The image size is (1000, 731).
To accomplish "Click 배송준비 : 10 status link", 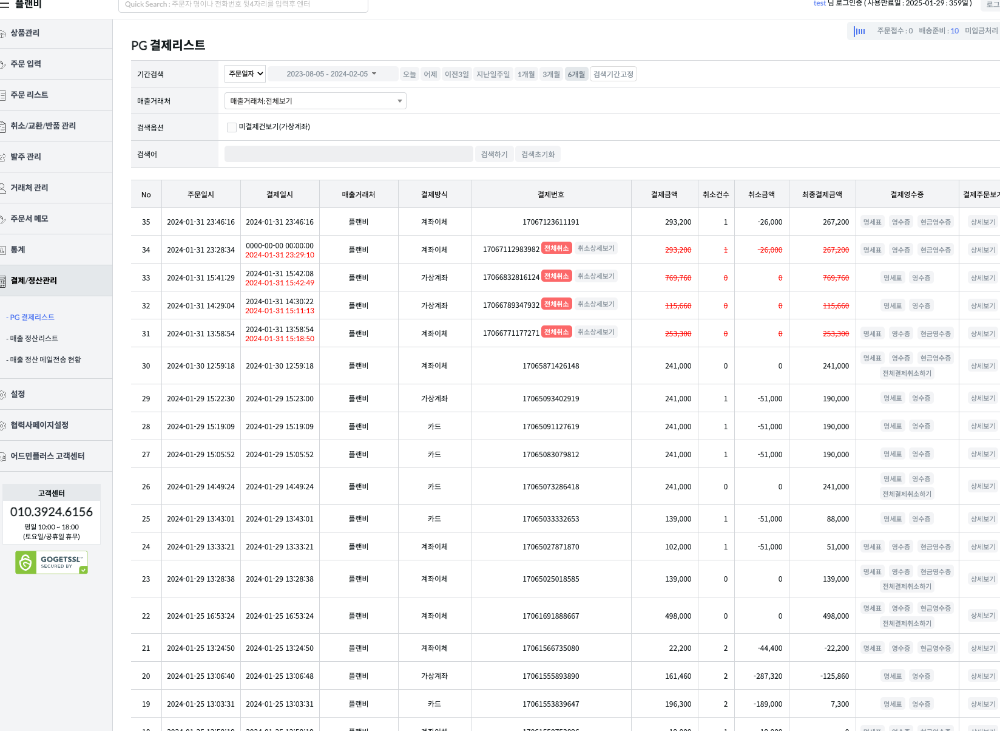I will (x=939, y=31).
